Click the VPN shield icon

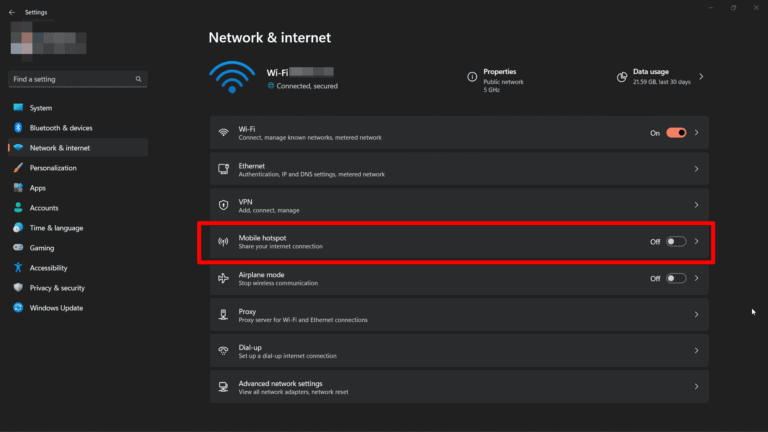click(223, 205)
